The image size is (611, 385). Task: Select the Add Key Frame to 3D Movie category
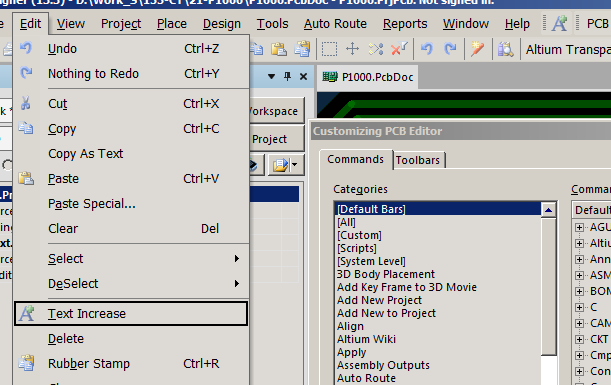[x=407, y=287]
